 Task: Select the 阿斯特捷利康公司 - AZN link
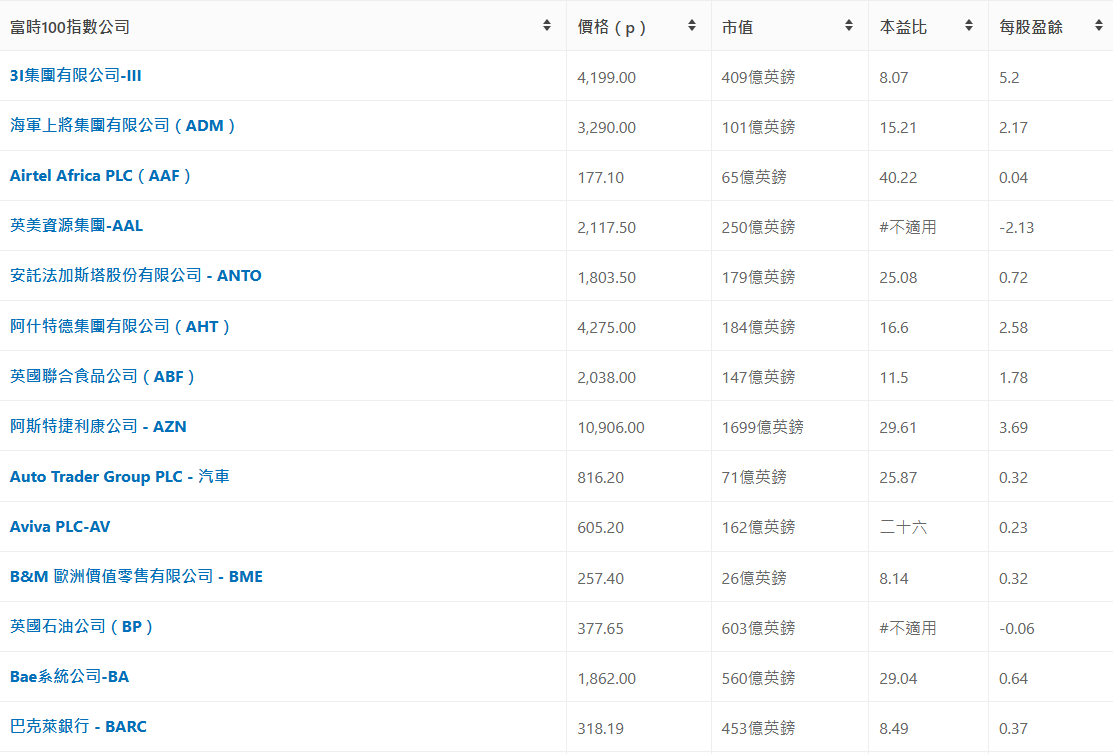(98, 426)
